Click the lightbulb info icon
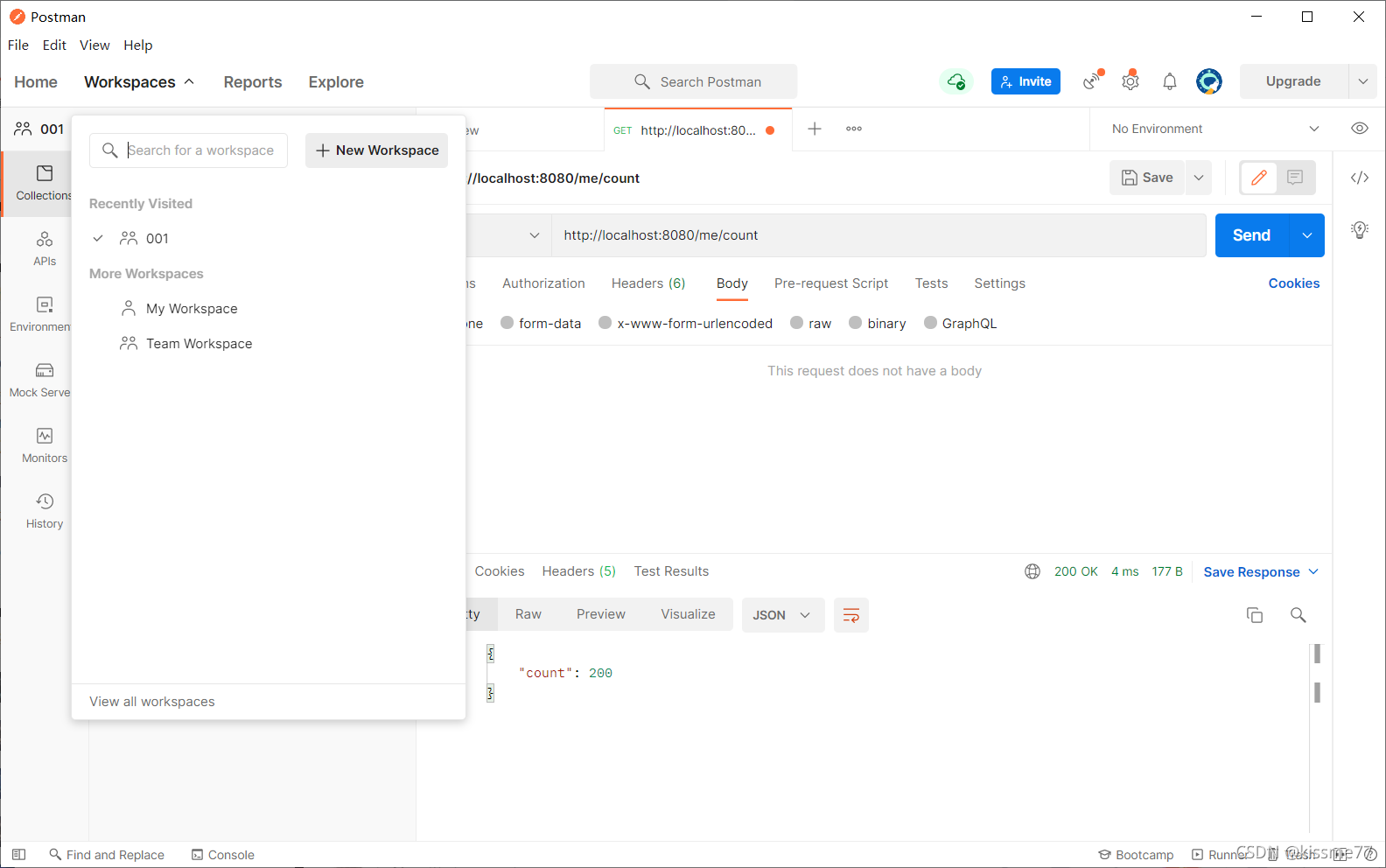Image resolution: width=1386 pixels, height=868 pixels. [1360, 230]
